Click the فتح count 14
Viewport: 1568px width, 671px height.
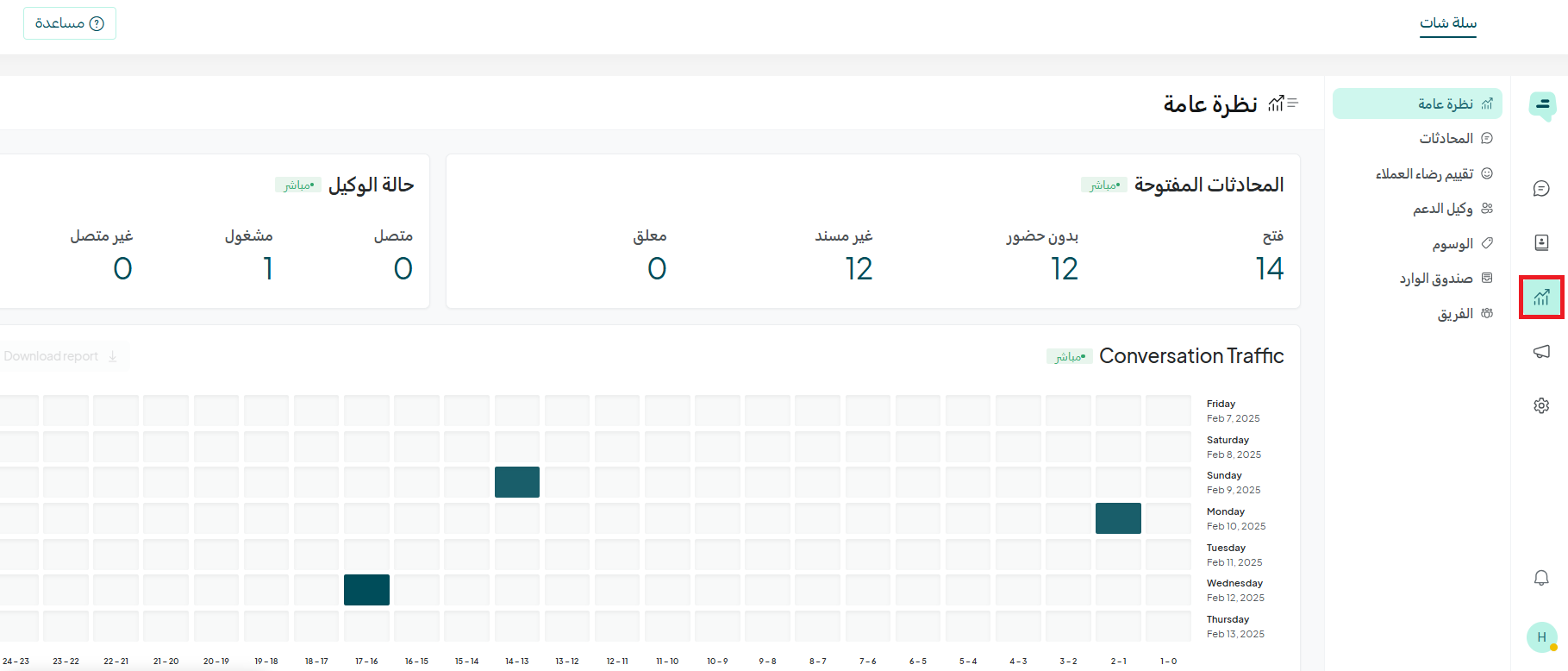(1270, 269)
